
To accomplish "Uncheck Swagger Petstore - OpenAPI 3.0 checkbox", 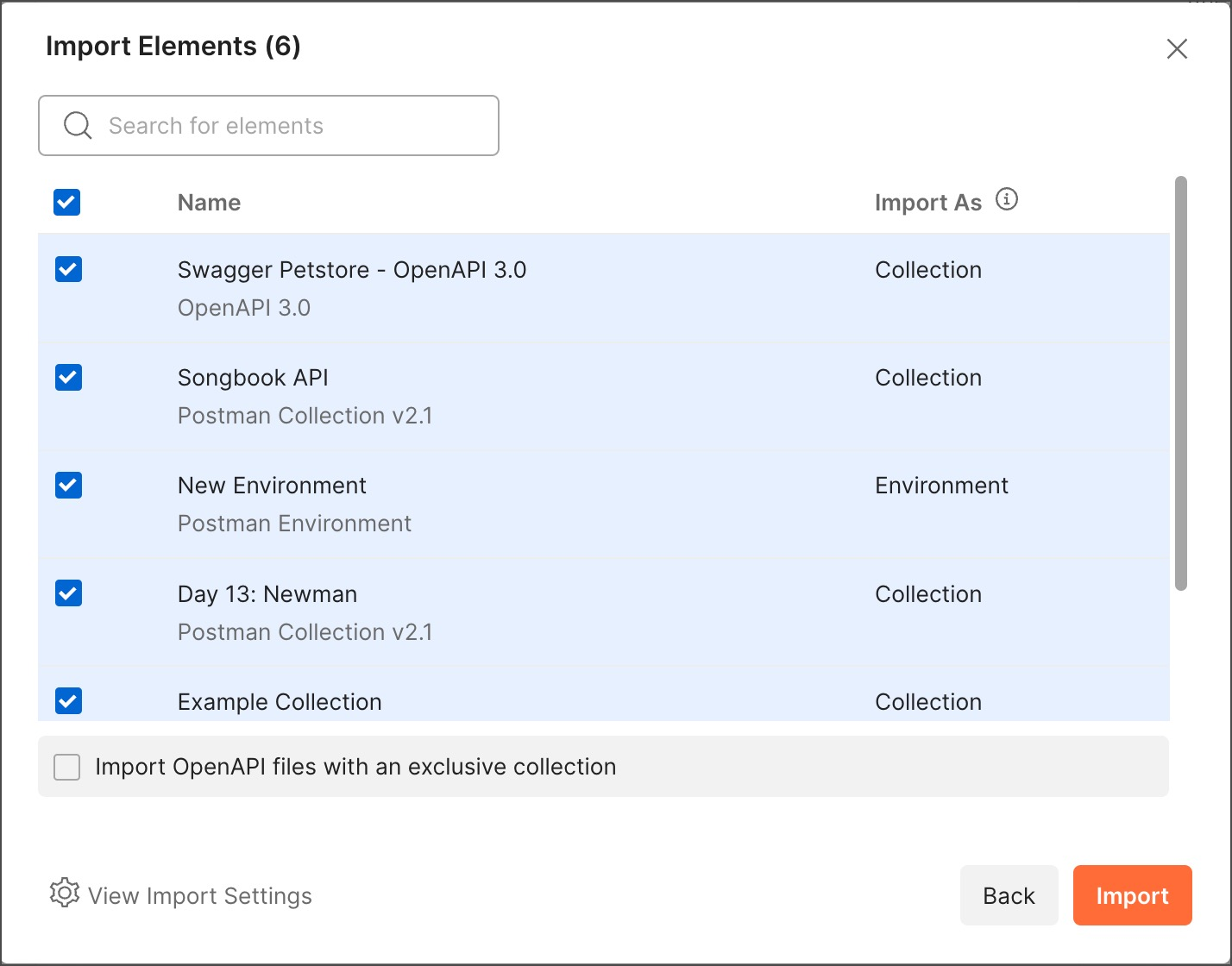I will 68,269.
